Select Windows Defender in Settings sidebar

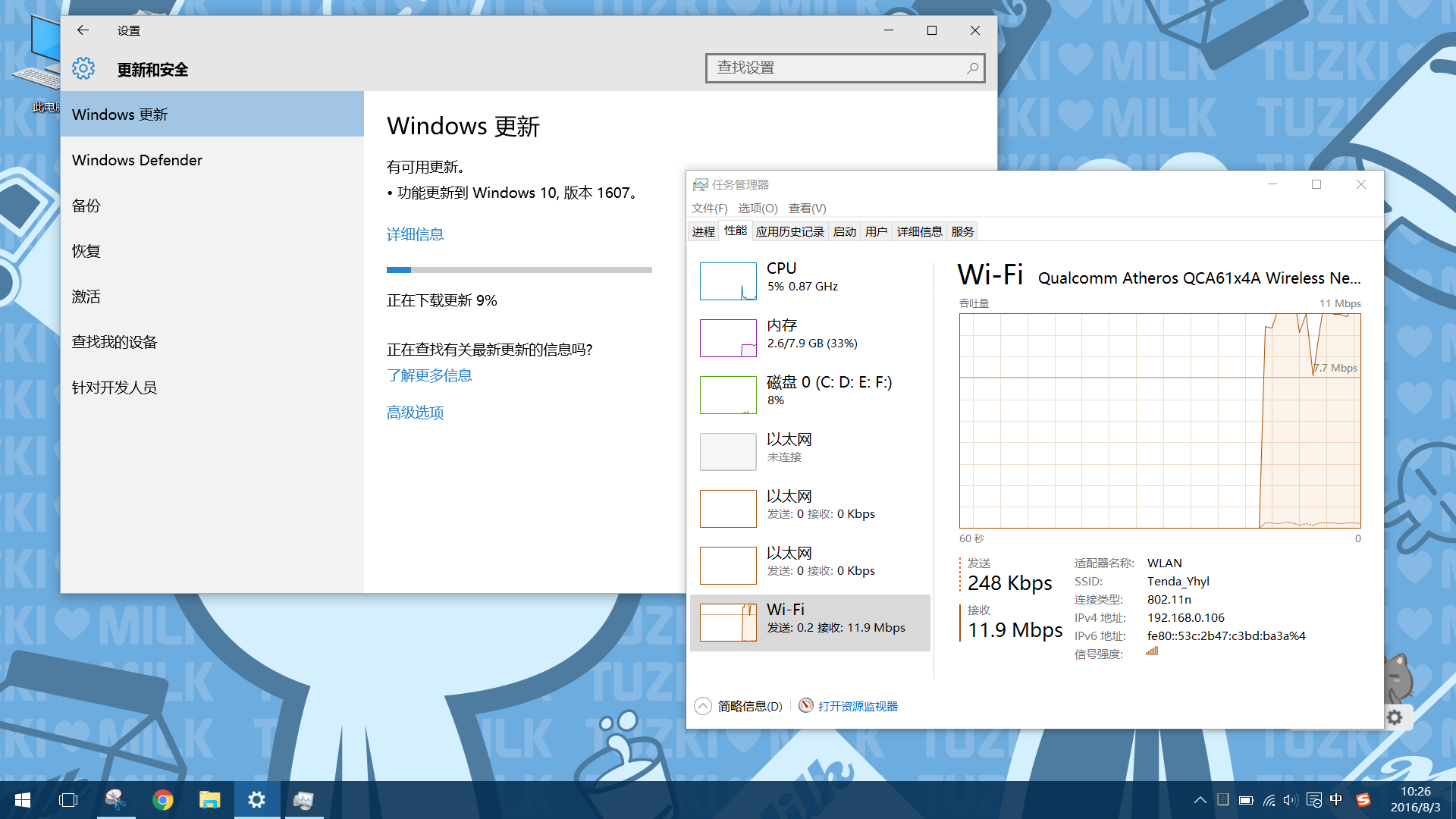[212, 160]
